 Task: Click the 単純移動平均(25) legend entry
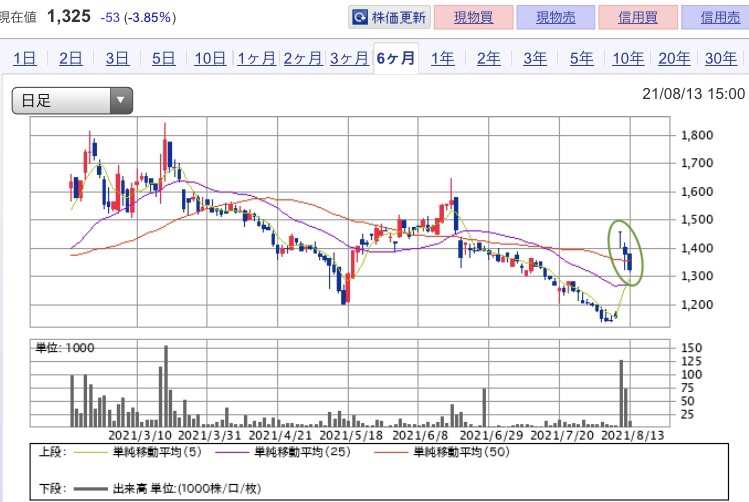pos(283,452)
